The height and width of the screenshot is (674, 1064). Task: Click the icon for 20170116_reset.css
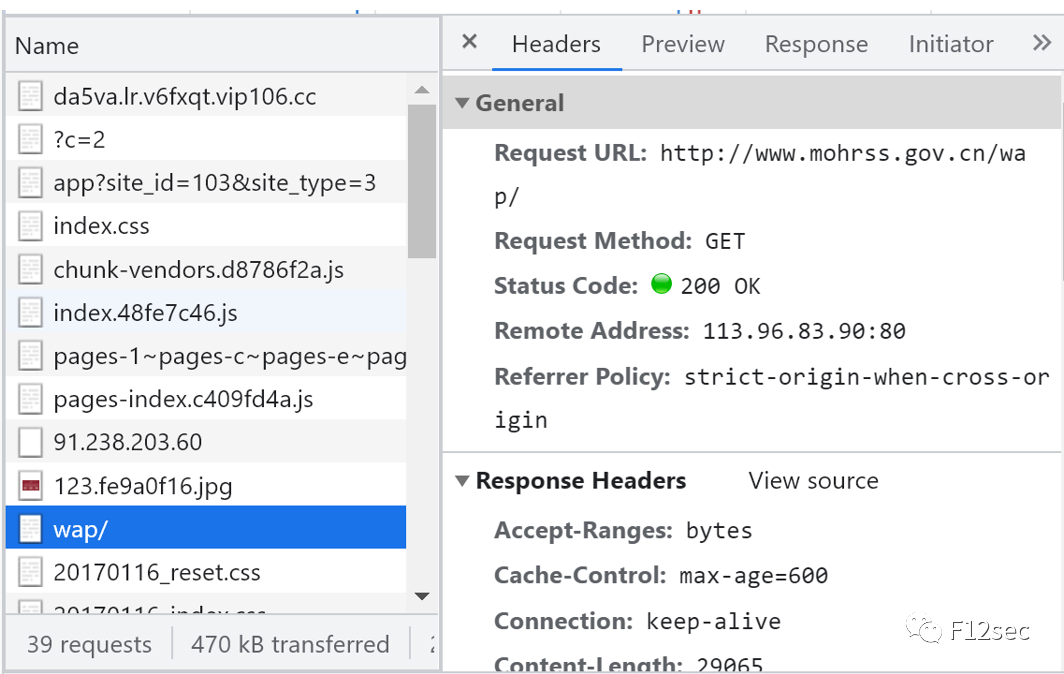[x=31, y=573]
